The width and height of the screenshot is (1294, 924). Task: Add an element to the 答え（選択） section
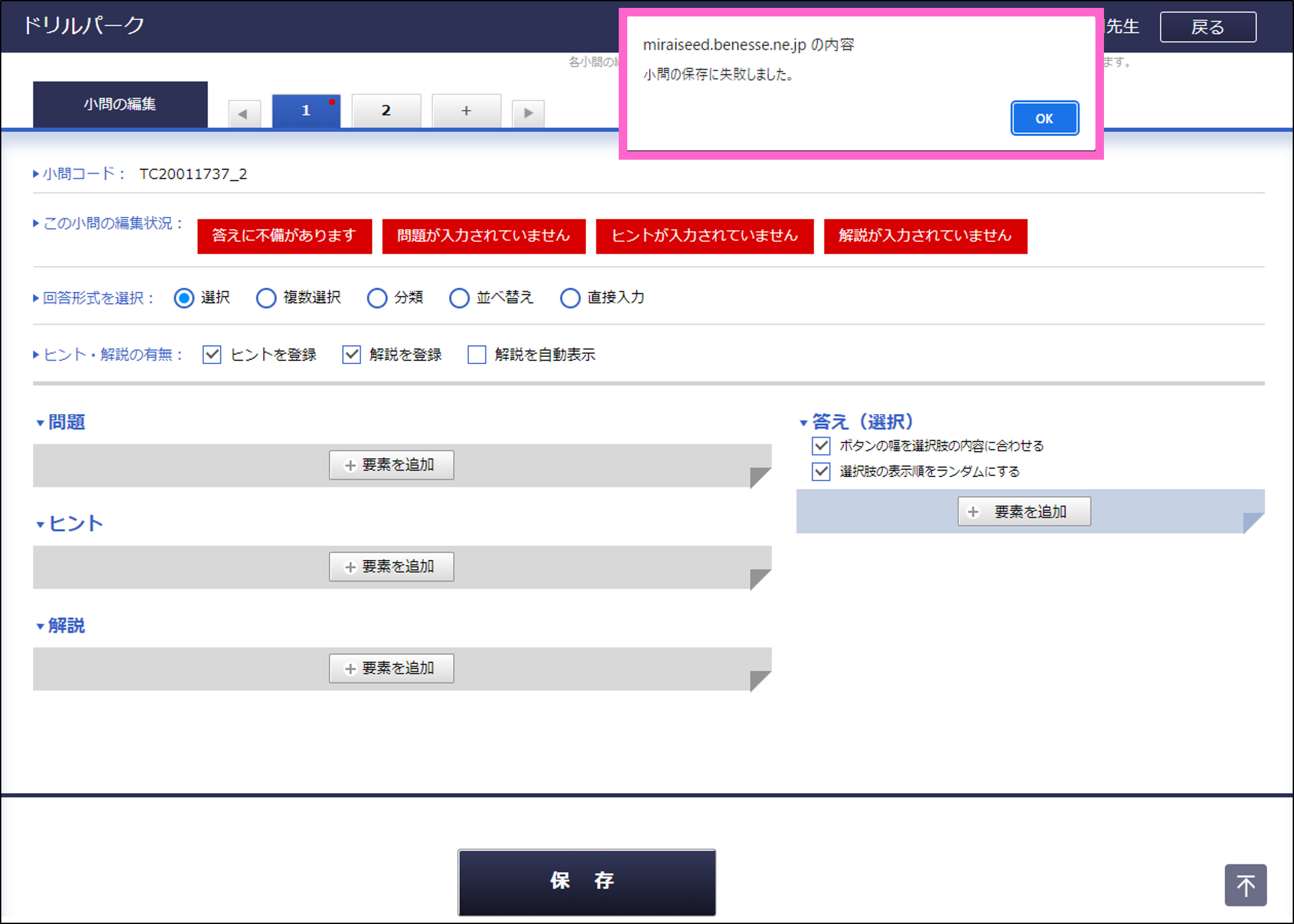pos(1023,511)
